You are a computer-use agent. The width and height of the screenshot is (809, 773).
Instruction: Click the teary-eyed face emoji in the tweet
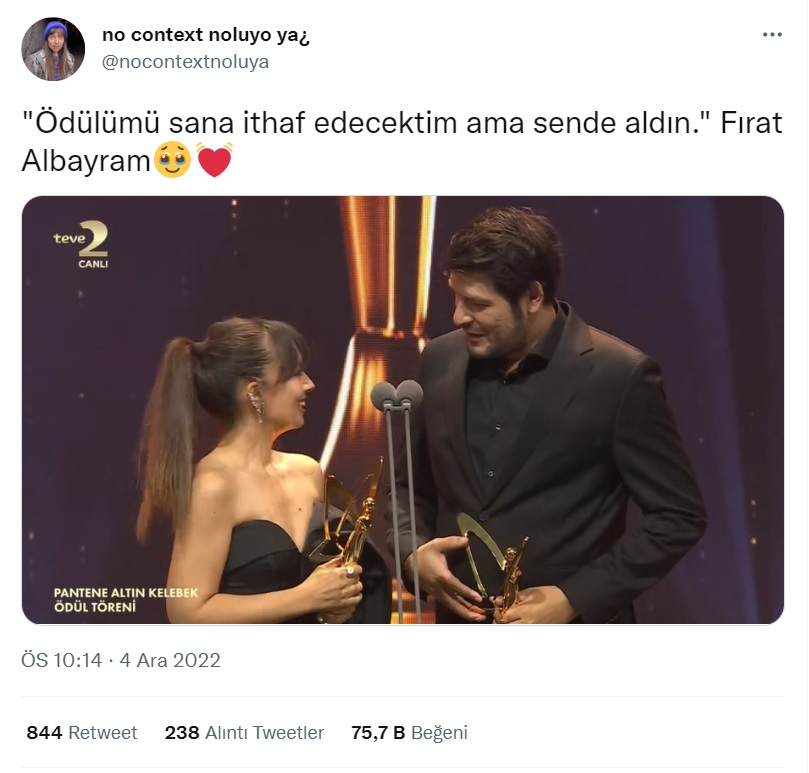173,160
